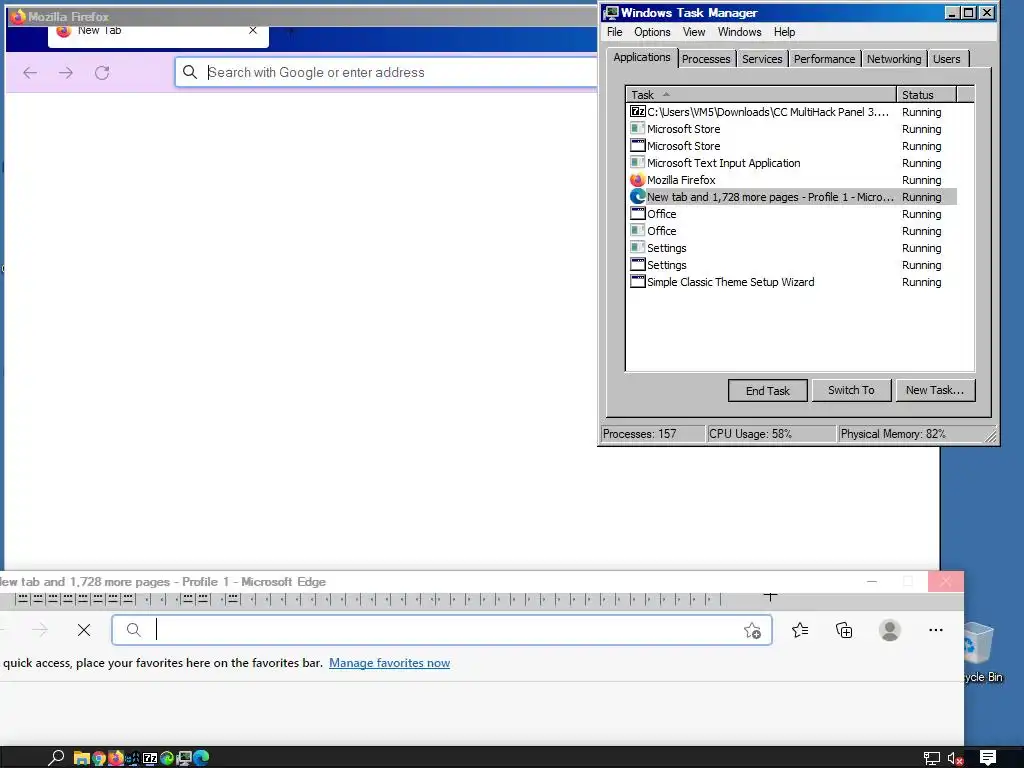The width and height of the screenshot is (1024, 768).
Task: Click the Edge icon in the task list
Action: [637, 197]
